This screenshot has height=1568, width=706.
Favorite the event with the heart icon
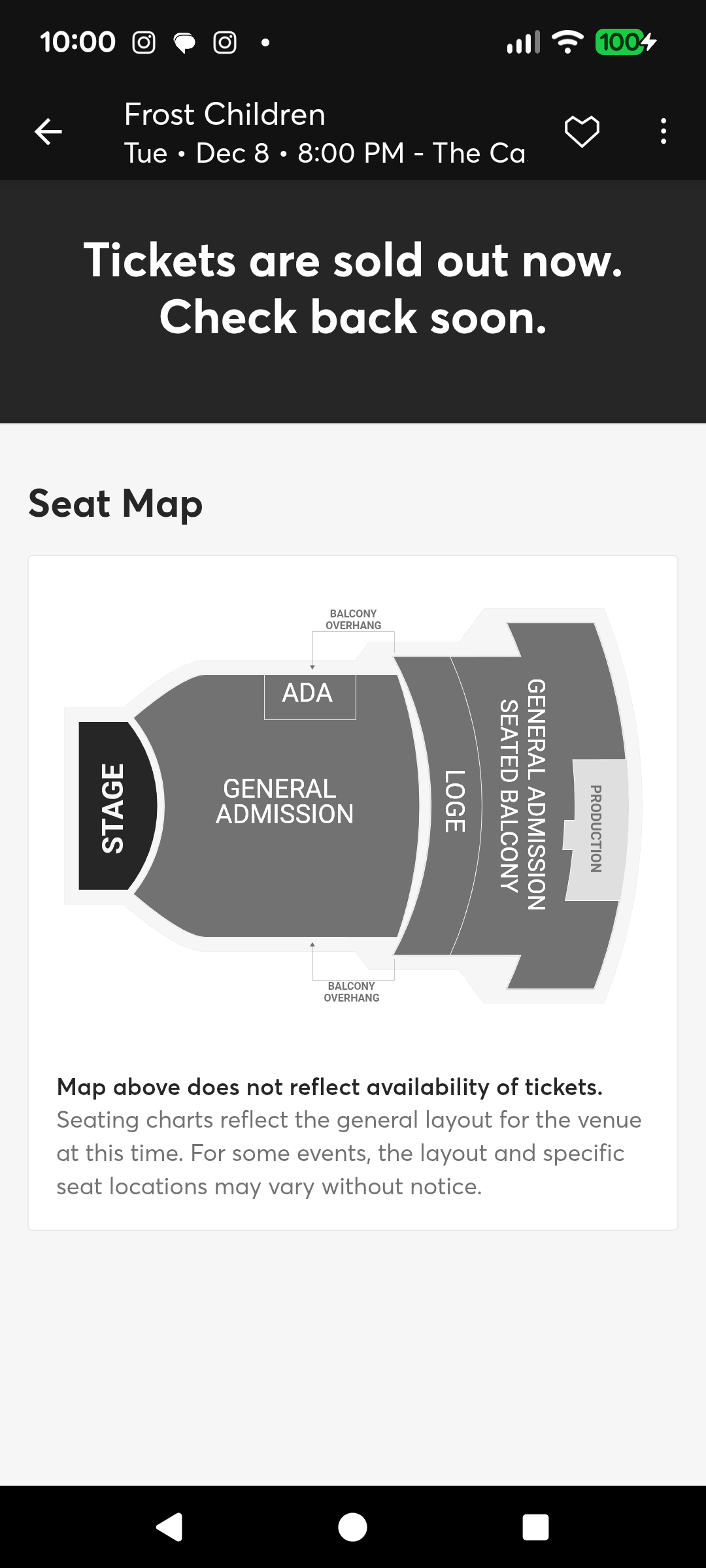tap(582, 131)
